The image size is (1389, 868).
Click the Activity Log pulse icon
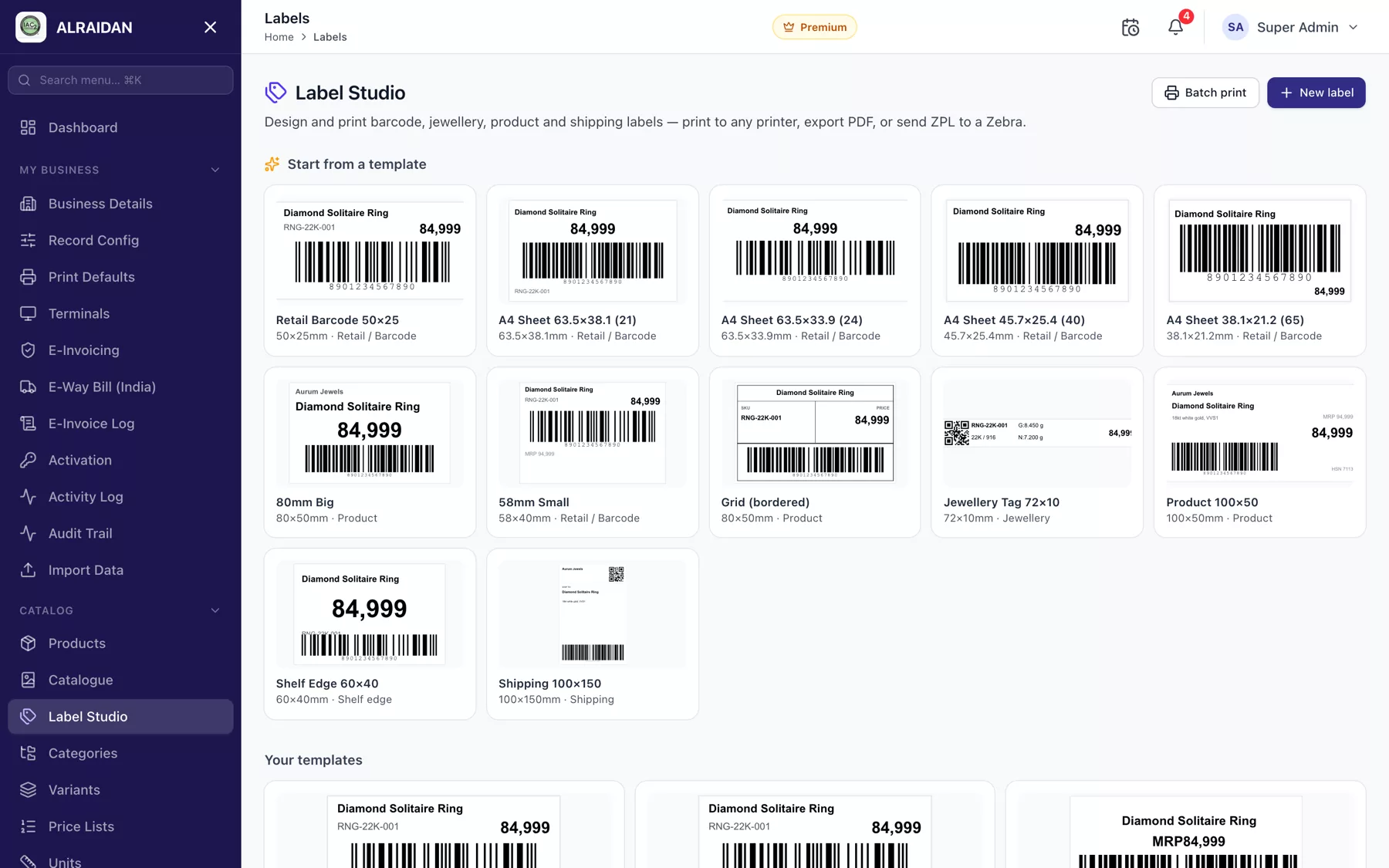click(x=28, y=497)
